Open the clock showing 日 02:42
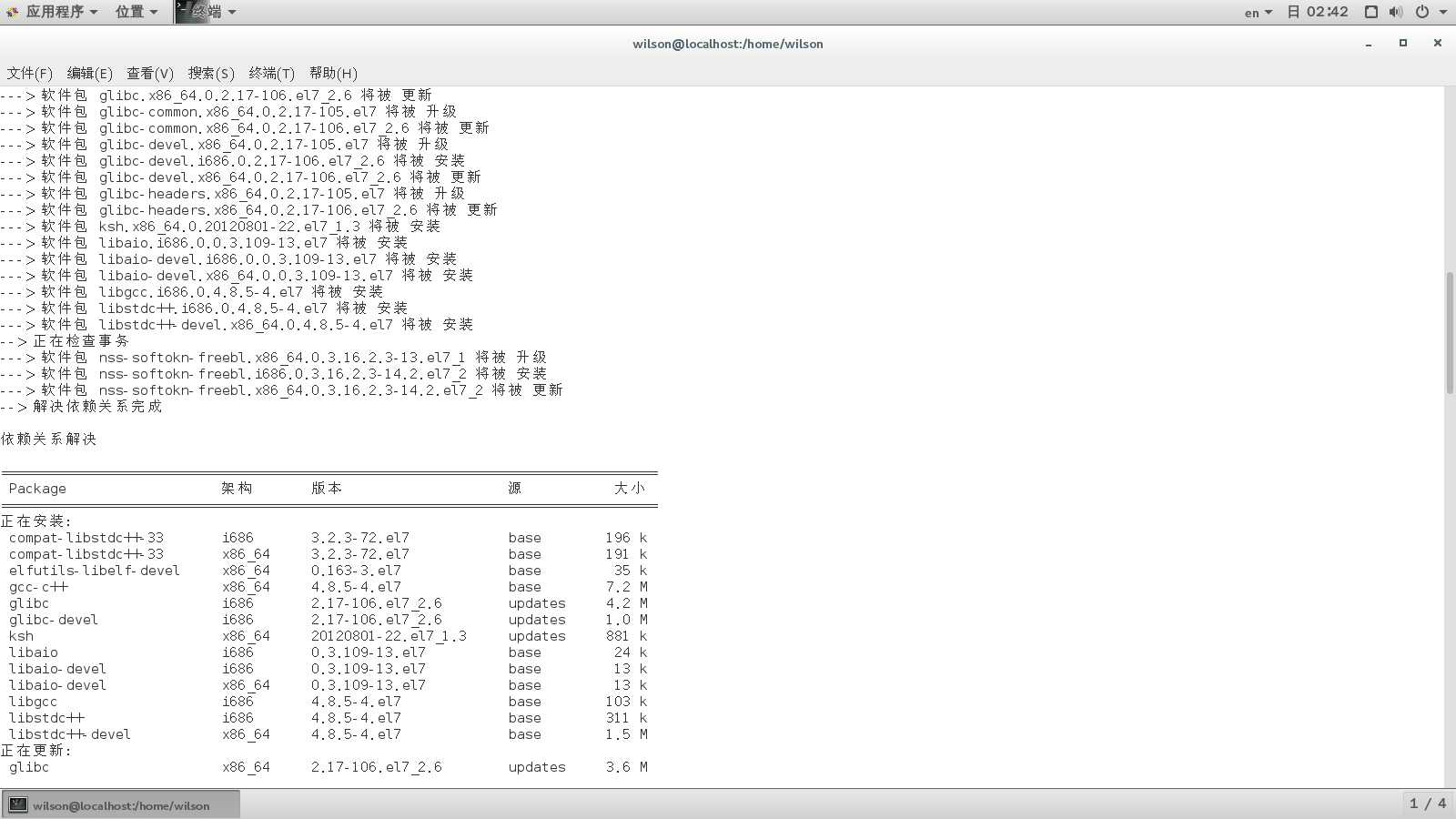 1318,12
